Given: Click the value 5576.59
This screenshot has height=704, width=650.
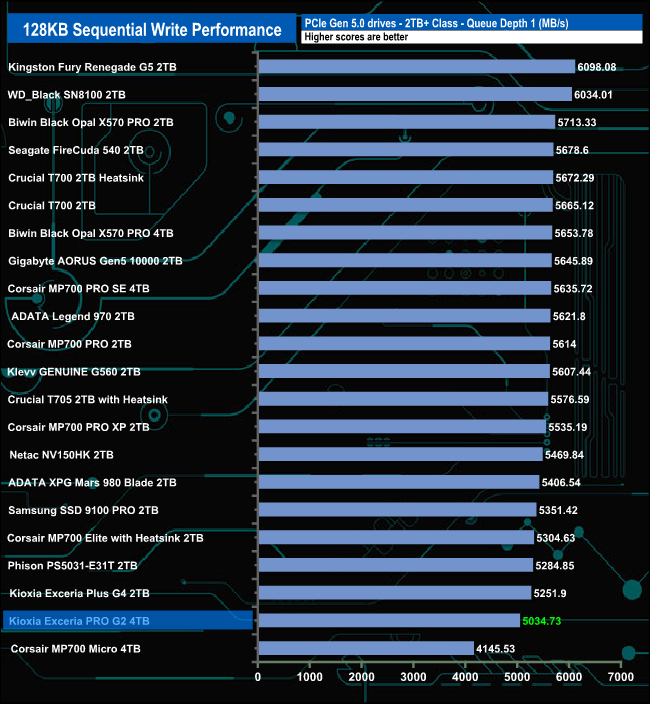Looking at the screenshot, I should click(x=570, y=400).
